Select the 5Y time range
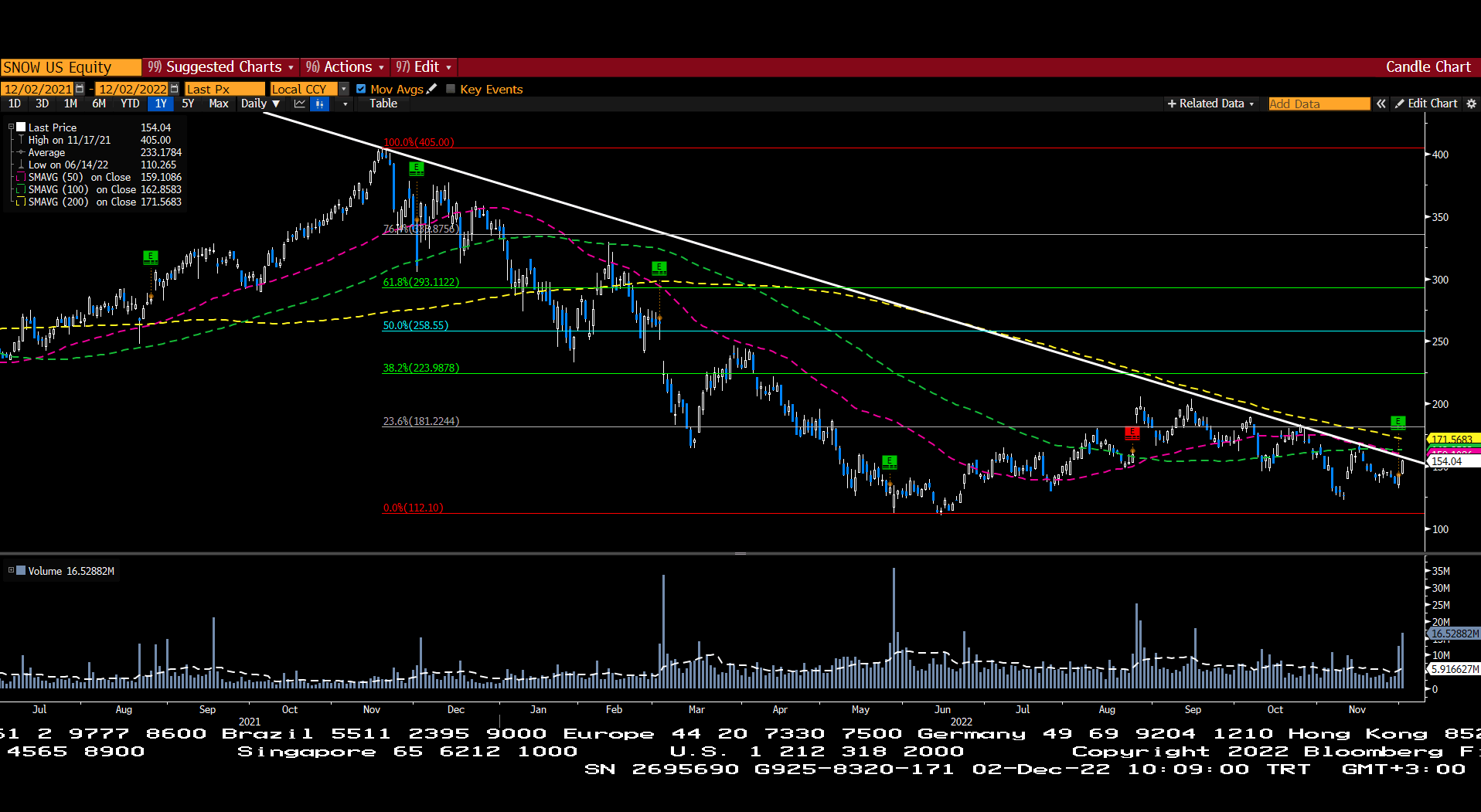The height and width of the screenshot is (812, 1481). click(x=188, y=104)
